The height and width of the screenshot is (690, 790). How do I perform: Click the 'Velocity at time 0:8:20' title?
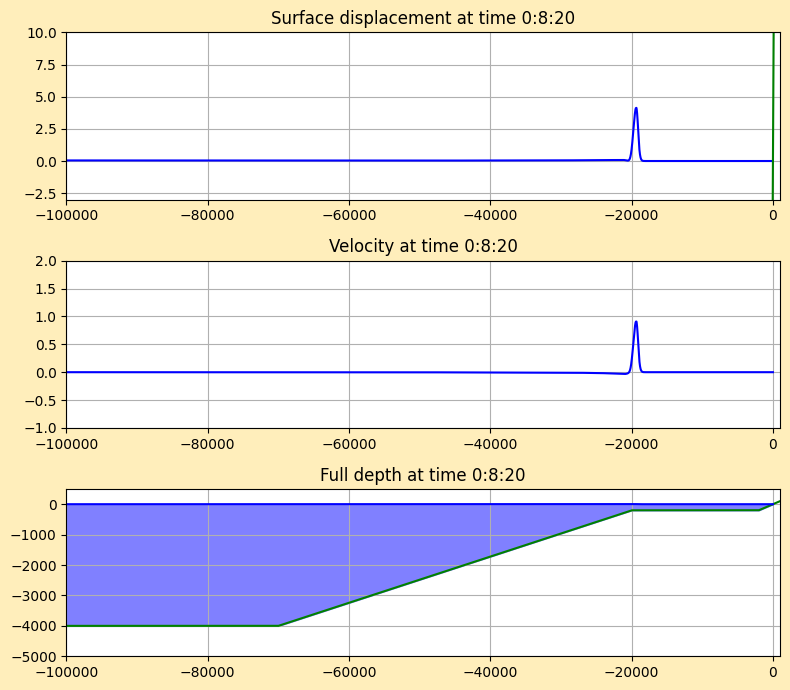(422, 246)
